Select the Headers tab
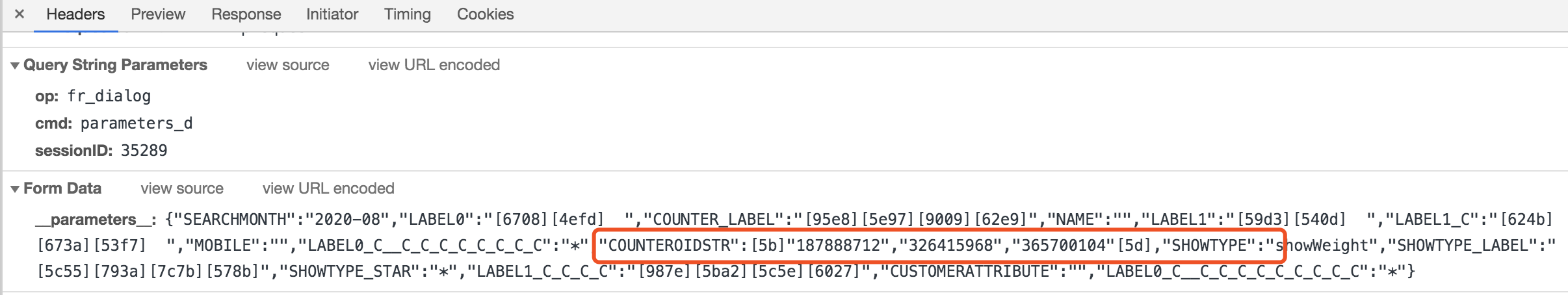The height and width of the screenshot is (295, 1568). [75, 14]
